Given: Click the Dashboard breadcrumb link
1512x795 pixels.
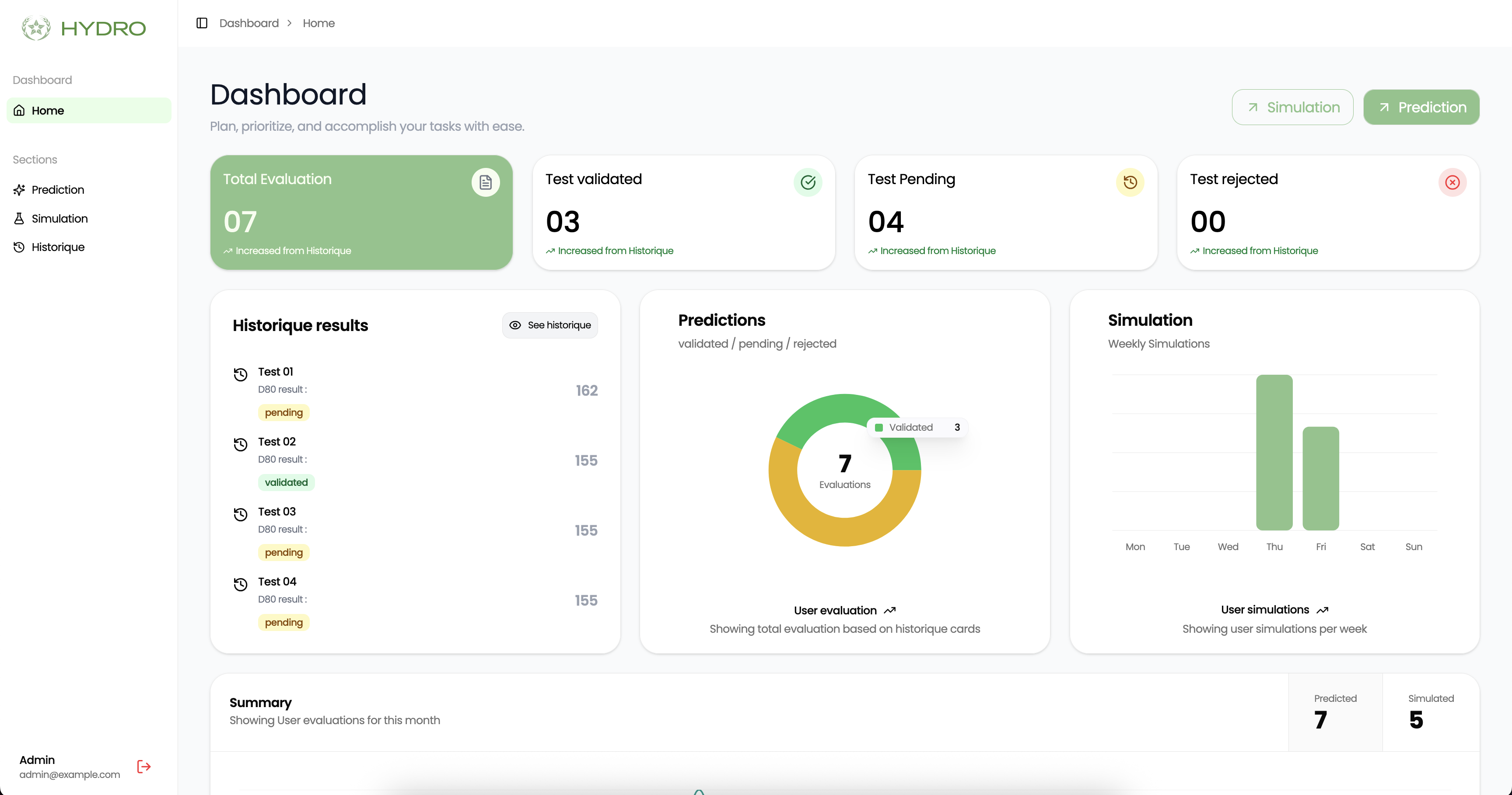Looking at the screenshot, I should pos(249,23).
